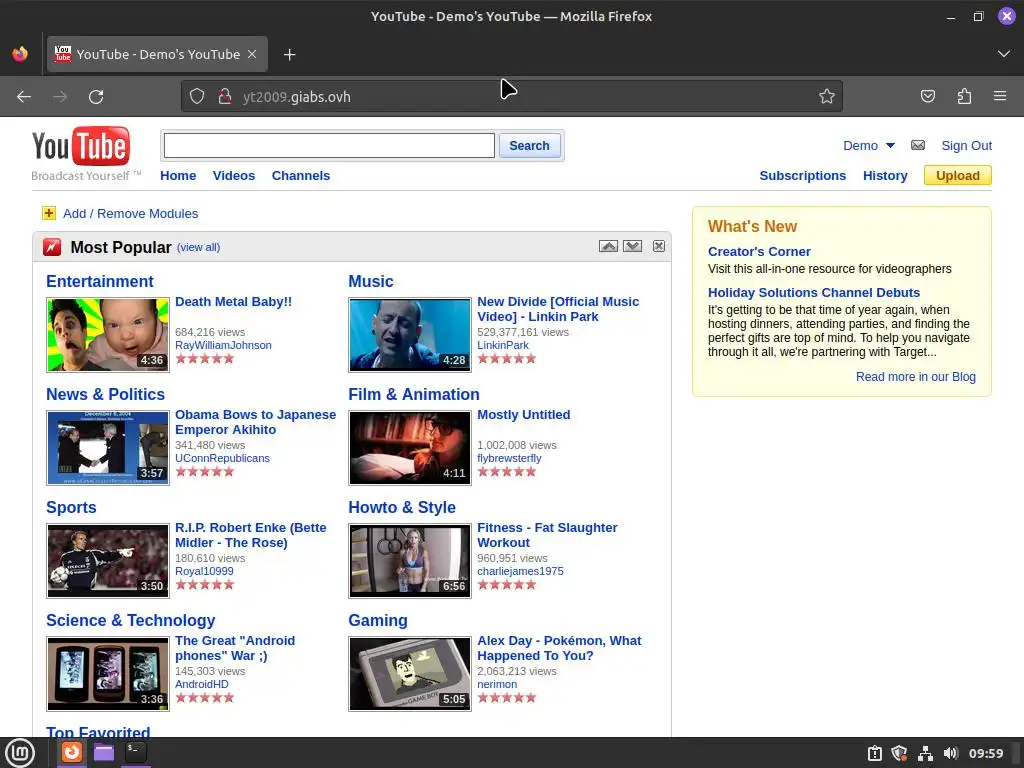Visit the charliejames1975 channel link
This screenshot has width=1024, height=768.
pos(520,571)
